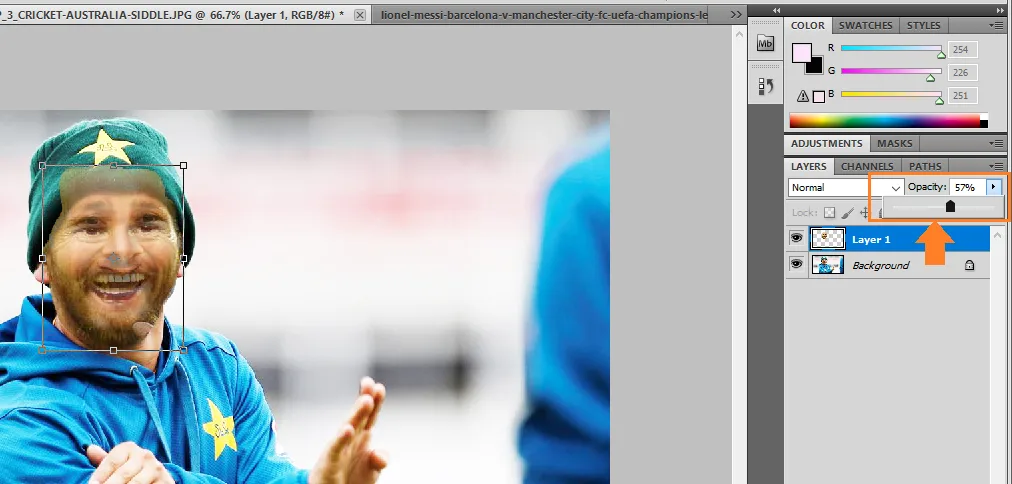1012x484 pixels.
Task: Hide the Background layer eye icon
Action: (x=796, y=265)
